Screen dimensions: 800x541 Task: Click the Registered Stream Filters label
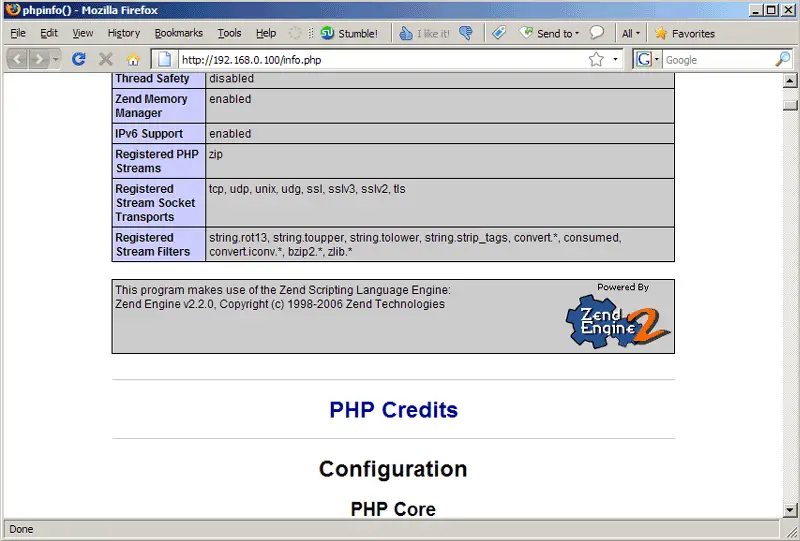click(x=152, y=244)
